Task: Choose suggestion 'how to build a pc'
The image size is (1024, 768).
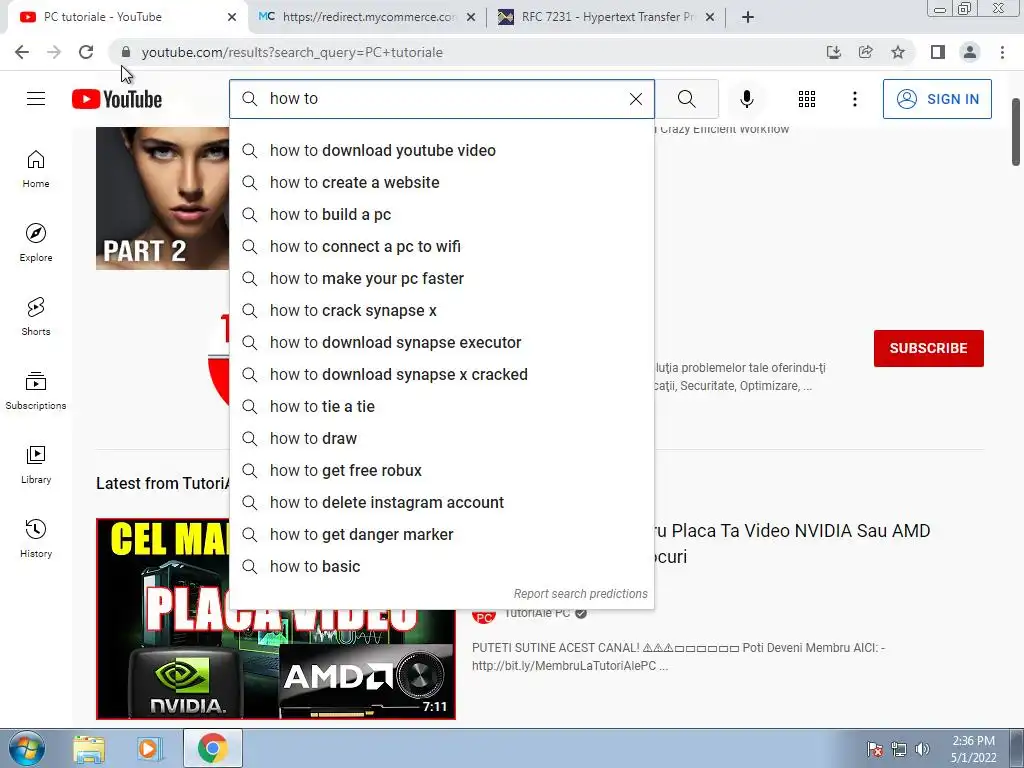Action: click(441, 214)
